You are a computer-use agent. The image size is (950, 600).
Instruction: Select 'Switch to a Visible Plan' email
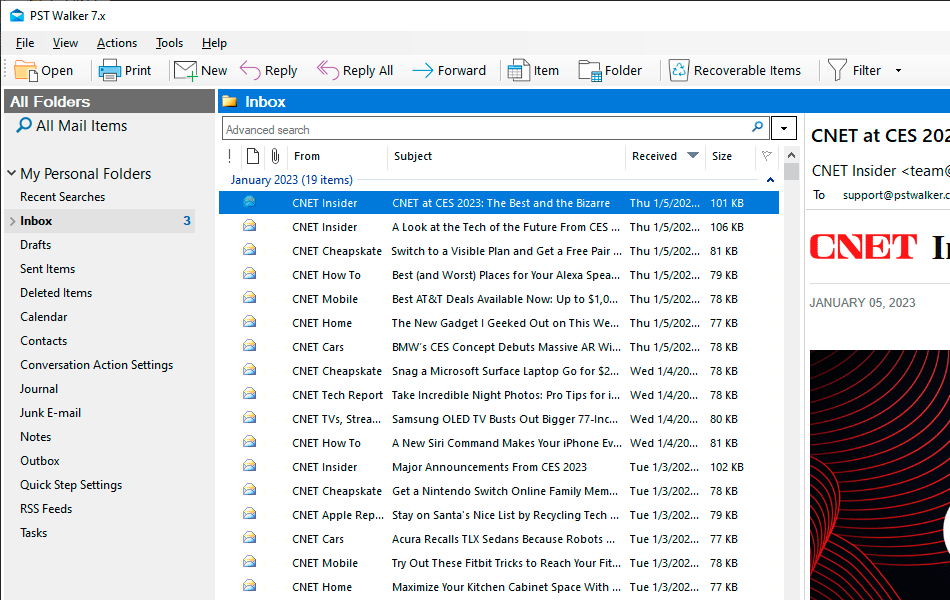click(x=499, y=251)
